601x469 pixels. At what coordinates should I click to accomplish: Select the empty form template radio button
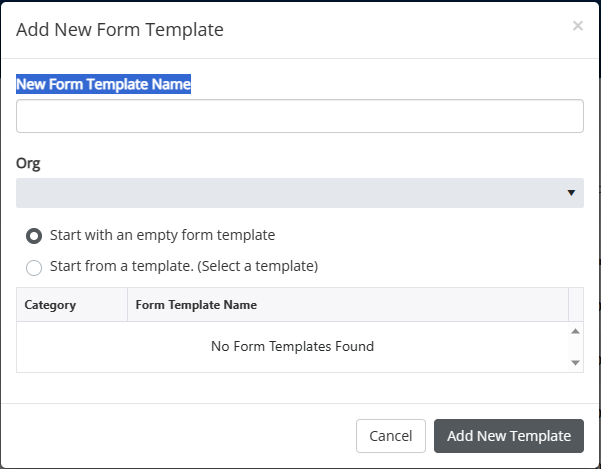pos(34,236)
